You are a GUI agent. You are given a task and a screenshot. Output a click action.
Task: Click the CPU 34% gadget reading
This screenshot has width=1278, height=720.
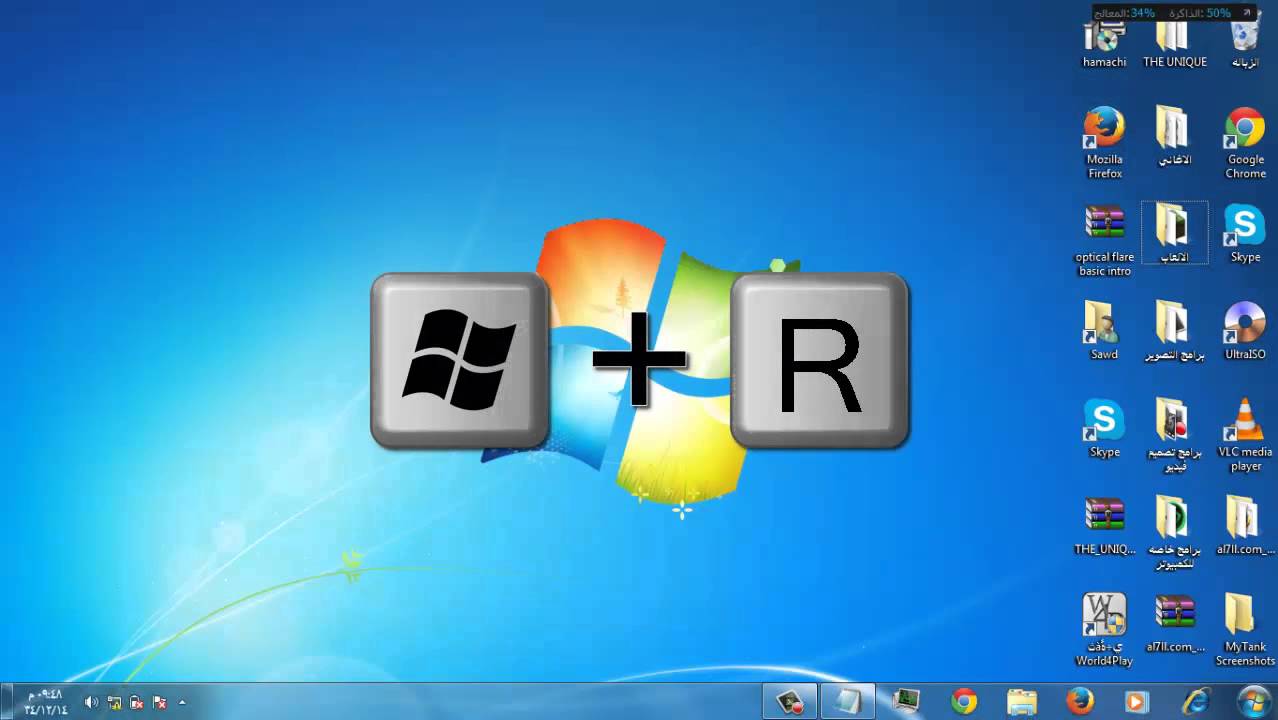point(1126,13)
